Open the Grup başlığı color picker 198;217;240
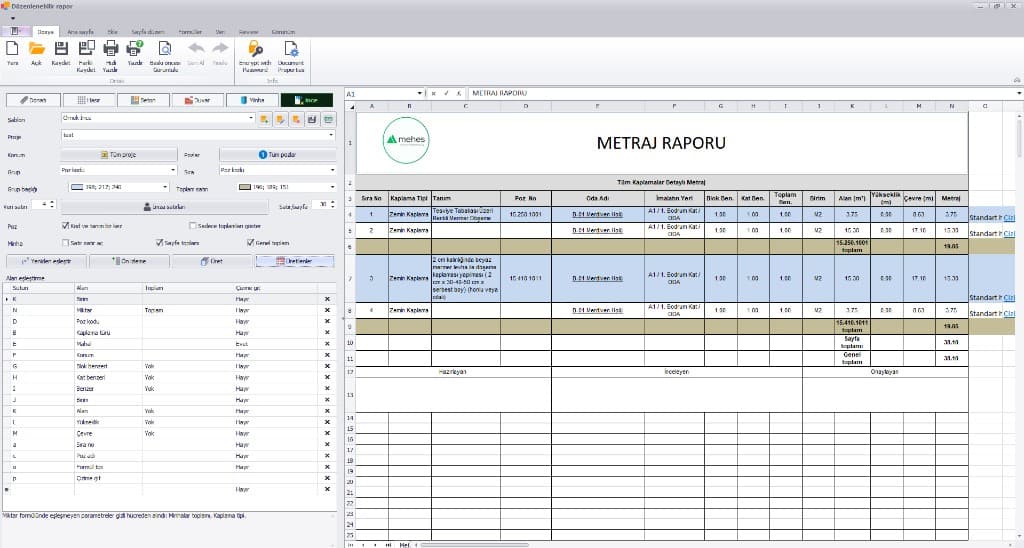The image size is (1024, 548). [x=119, y=187]
